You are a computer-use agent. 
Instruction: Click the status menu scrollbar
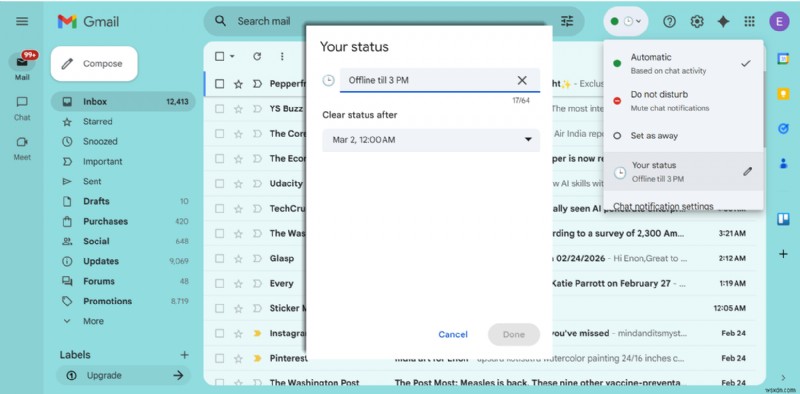pyautogui.click(x=764, y=110)
